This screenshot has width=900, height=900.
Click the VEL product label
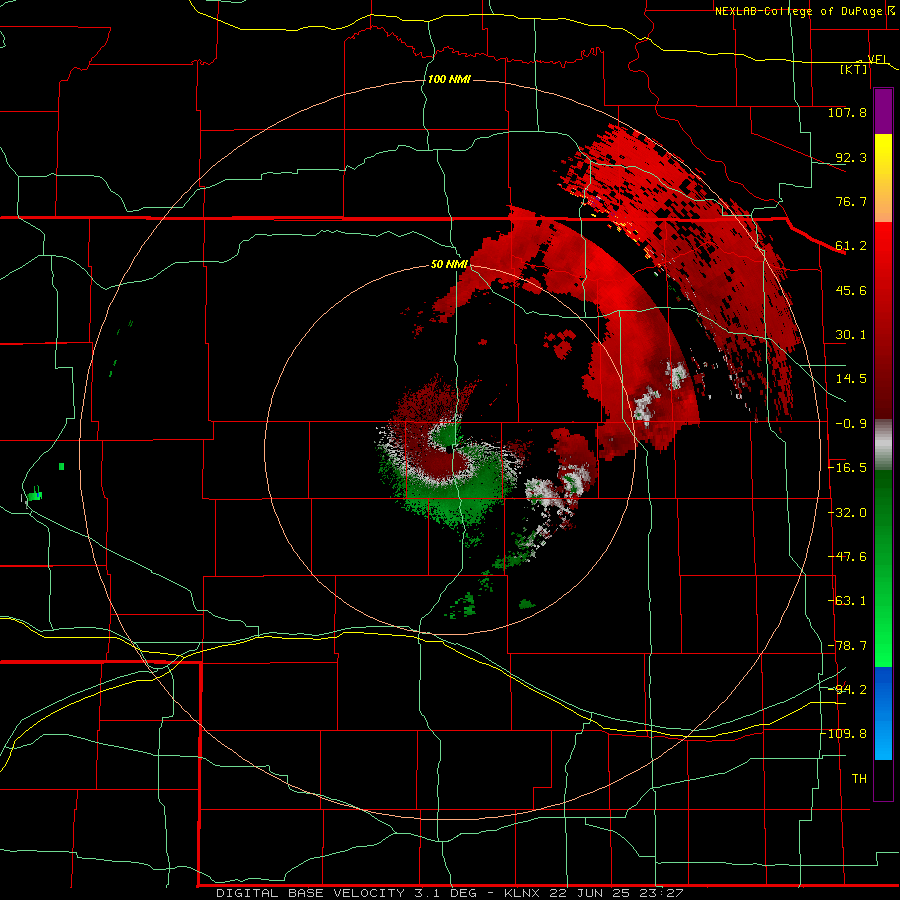click(878, 59)
